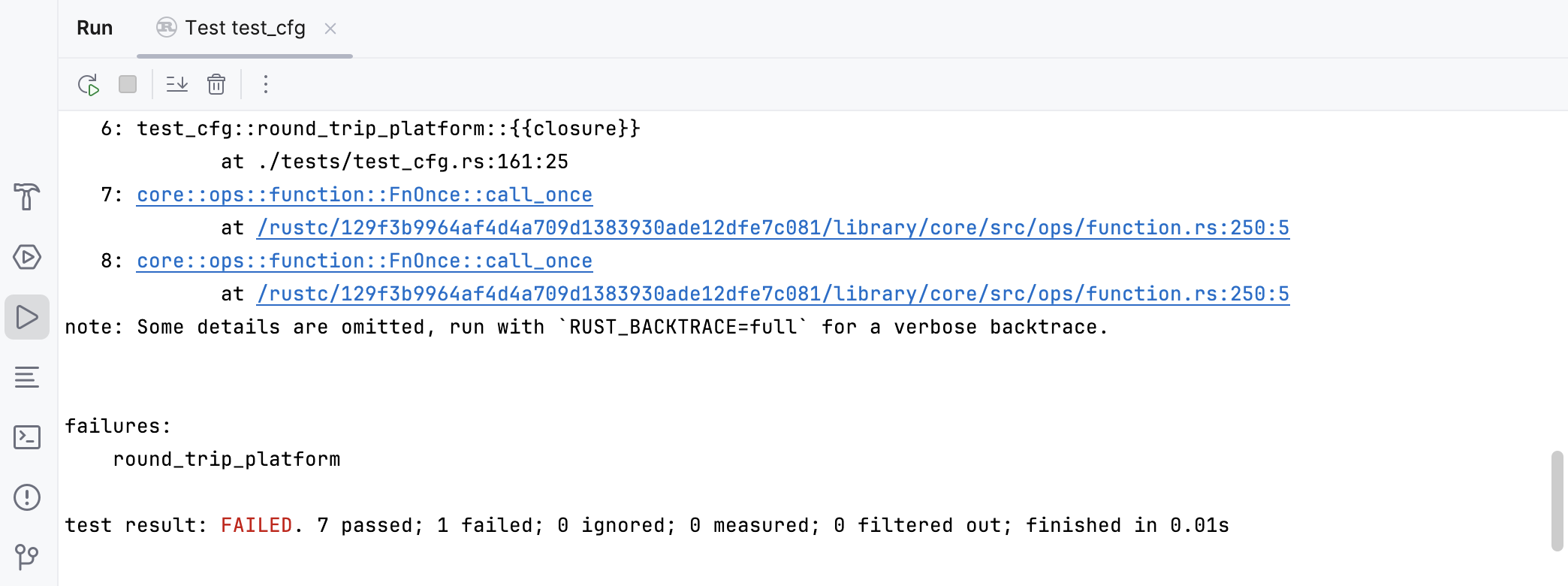Follow function.rs:250:5 path under frame 7
The image size is (1568, 586).
[x=773, y=228]
